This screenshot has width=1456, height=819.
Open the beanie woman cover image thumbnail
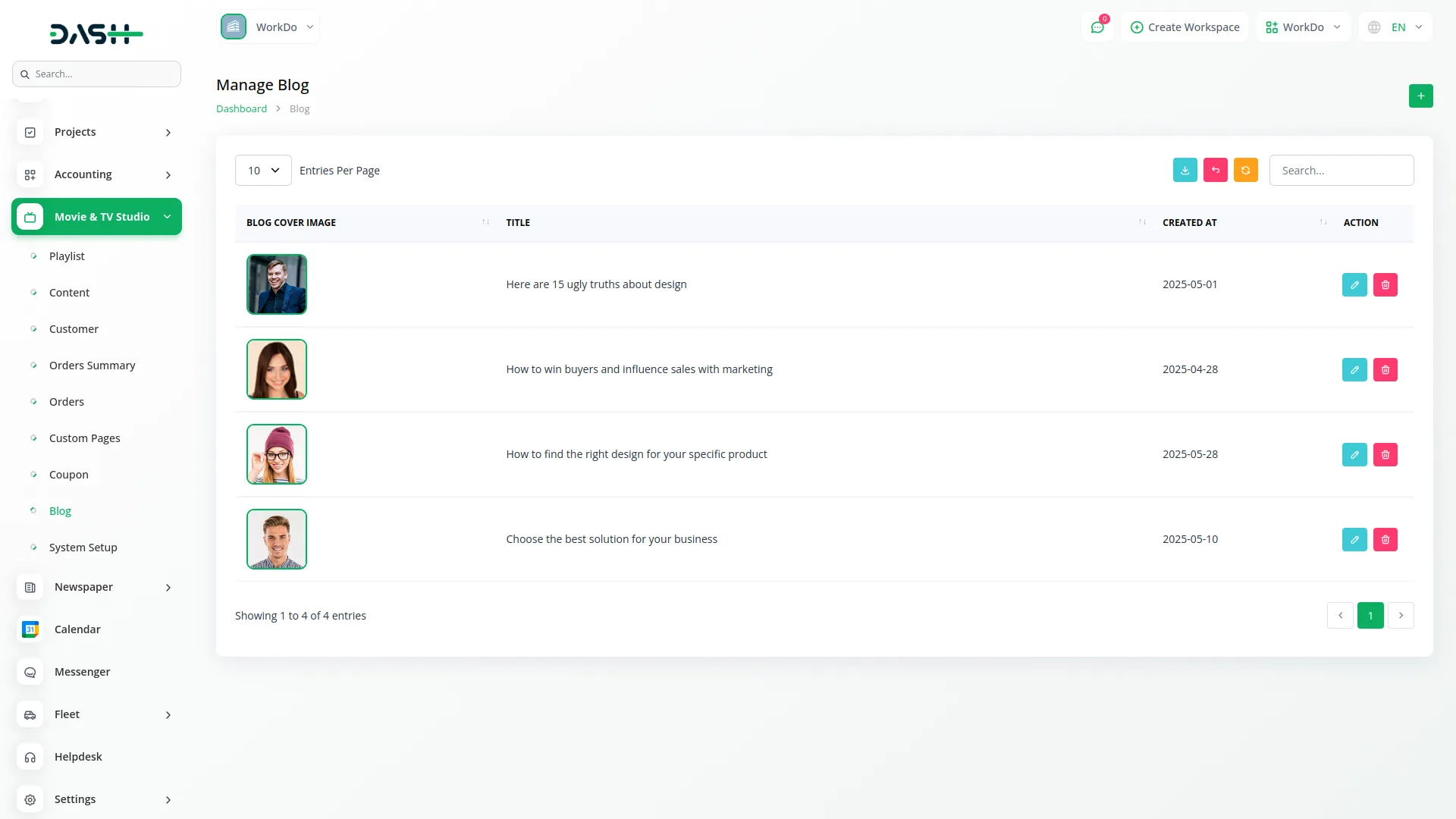coord(277,454)
